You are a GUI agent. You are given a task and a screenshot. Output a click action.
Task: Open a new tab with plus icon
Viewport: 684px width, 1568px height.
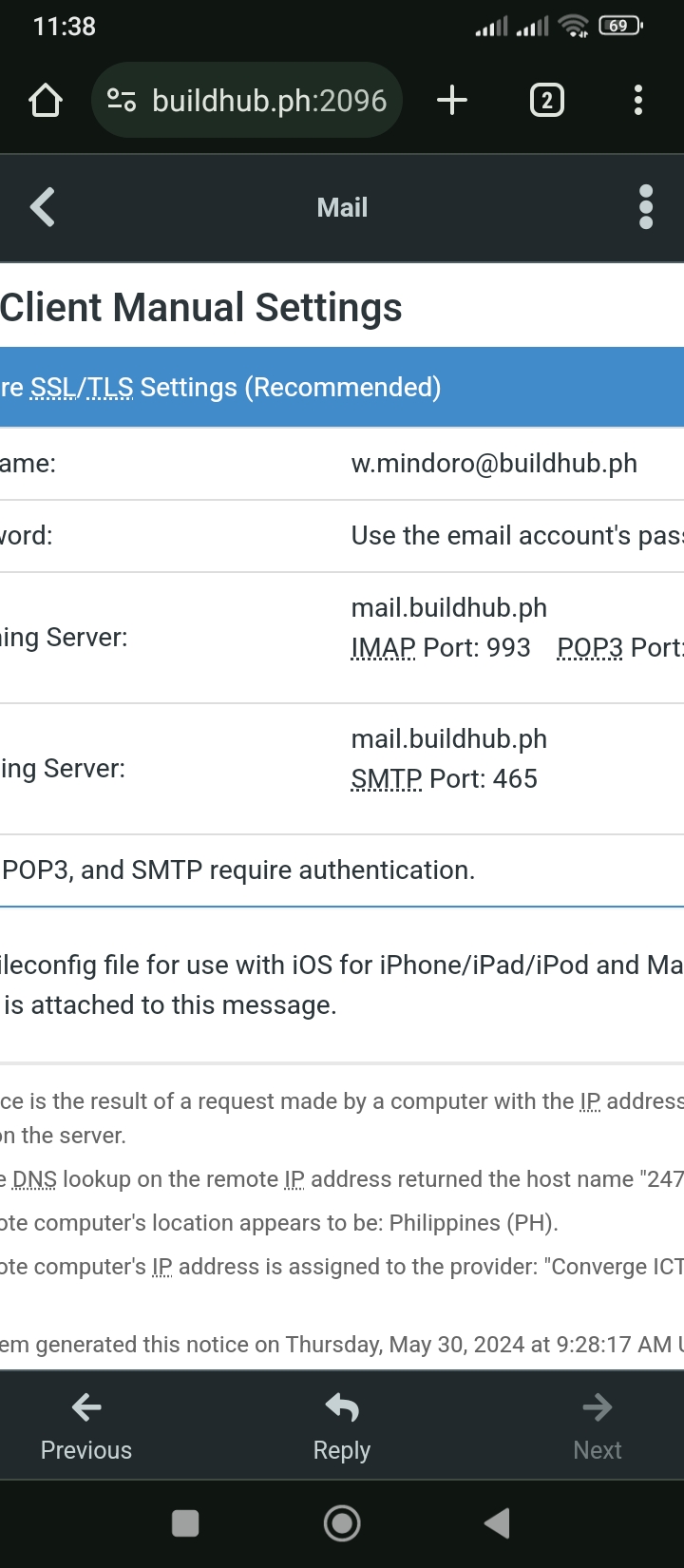click(452, 100)
